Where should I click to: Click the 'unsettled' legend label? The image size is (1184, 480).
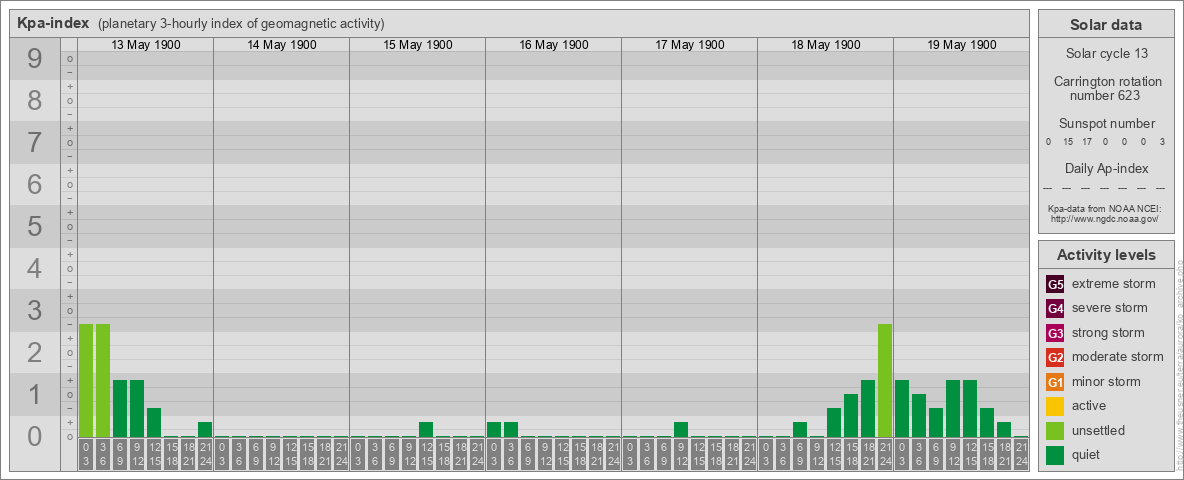point(1098,430)
